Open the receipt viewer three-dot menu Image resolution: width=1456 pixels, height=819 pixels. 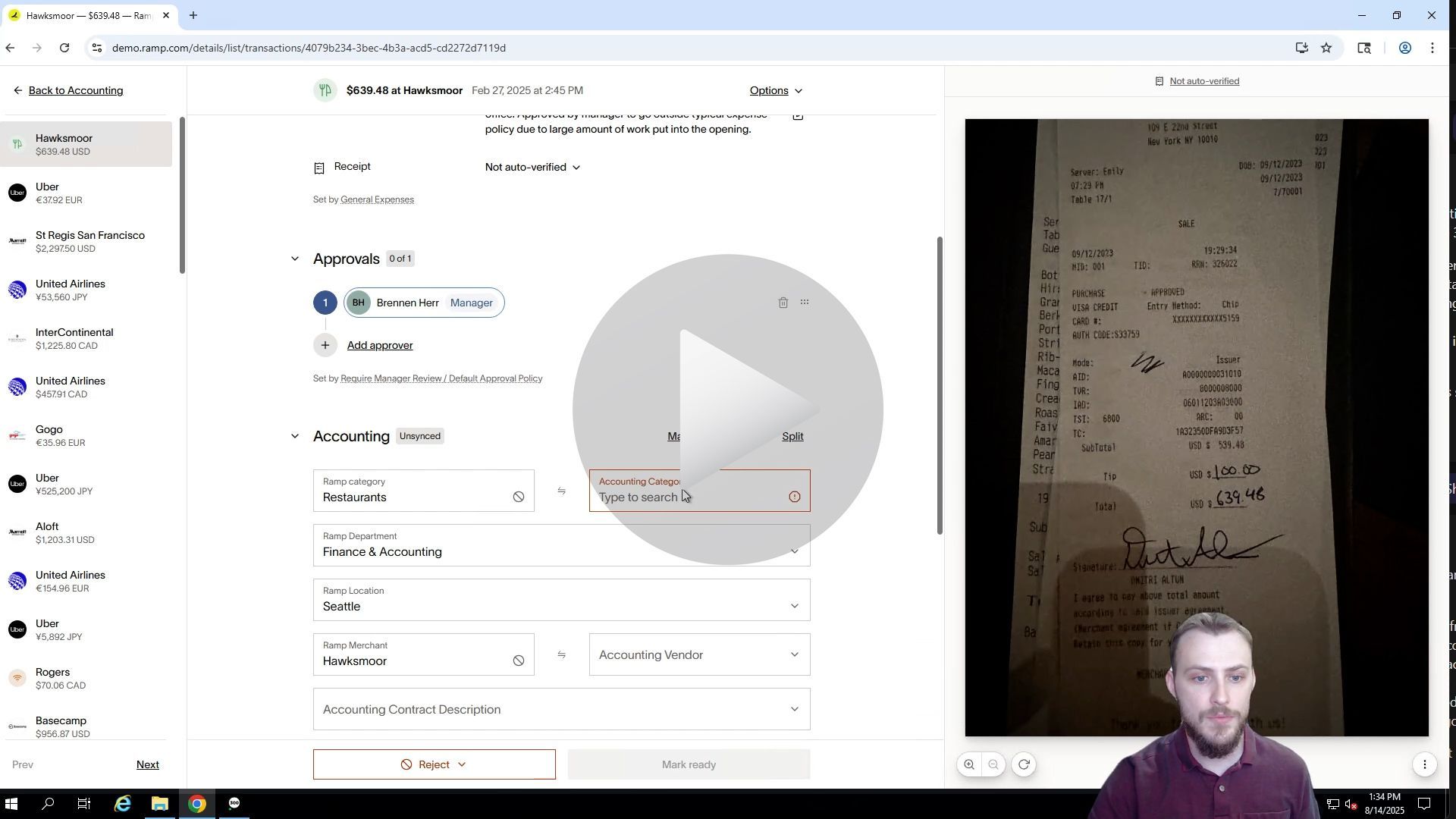click(1424, 764)
